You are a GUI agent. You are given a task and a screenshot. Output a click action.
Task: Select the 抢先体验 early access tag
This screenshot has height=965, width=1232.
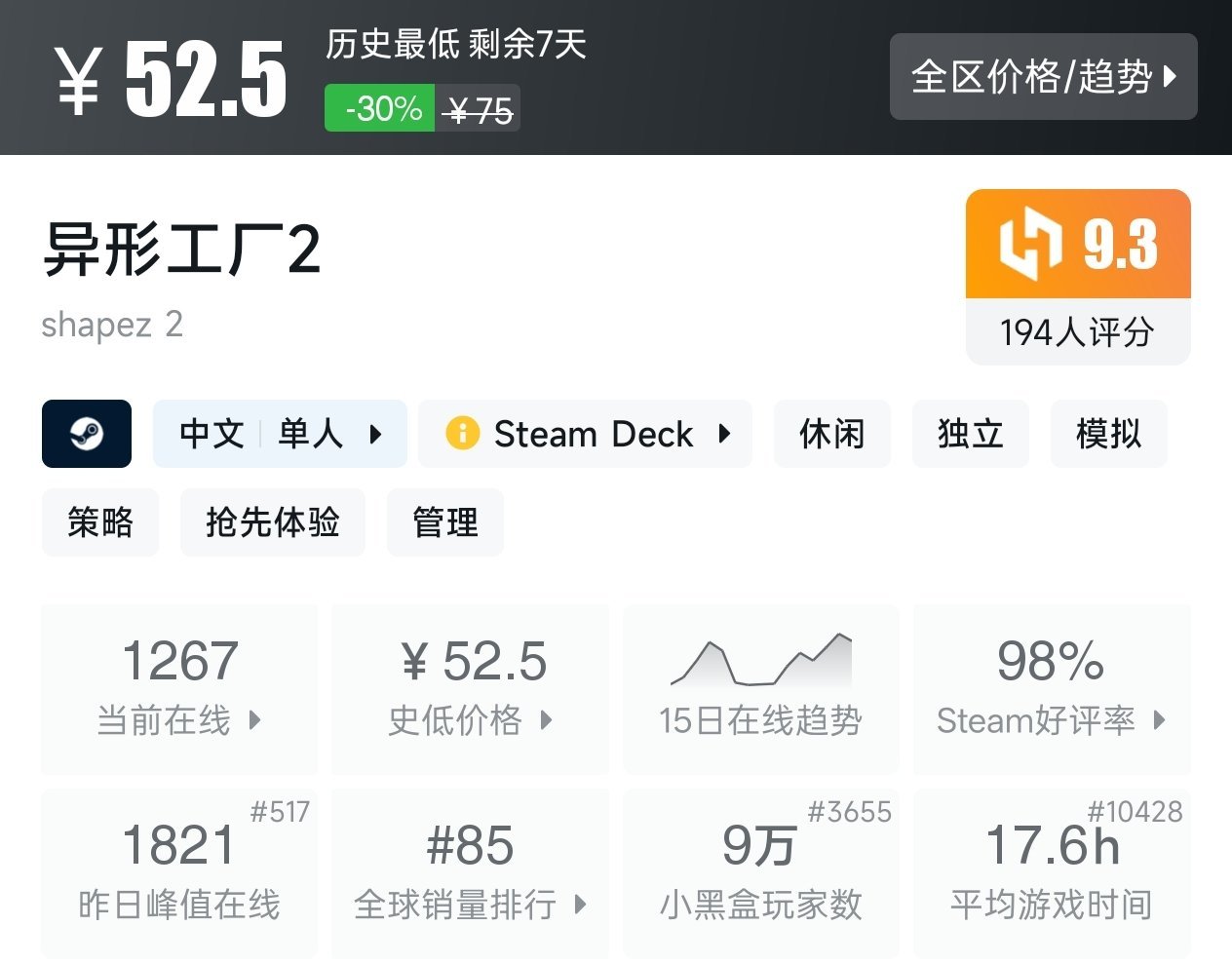point(272,522)
